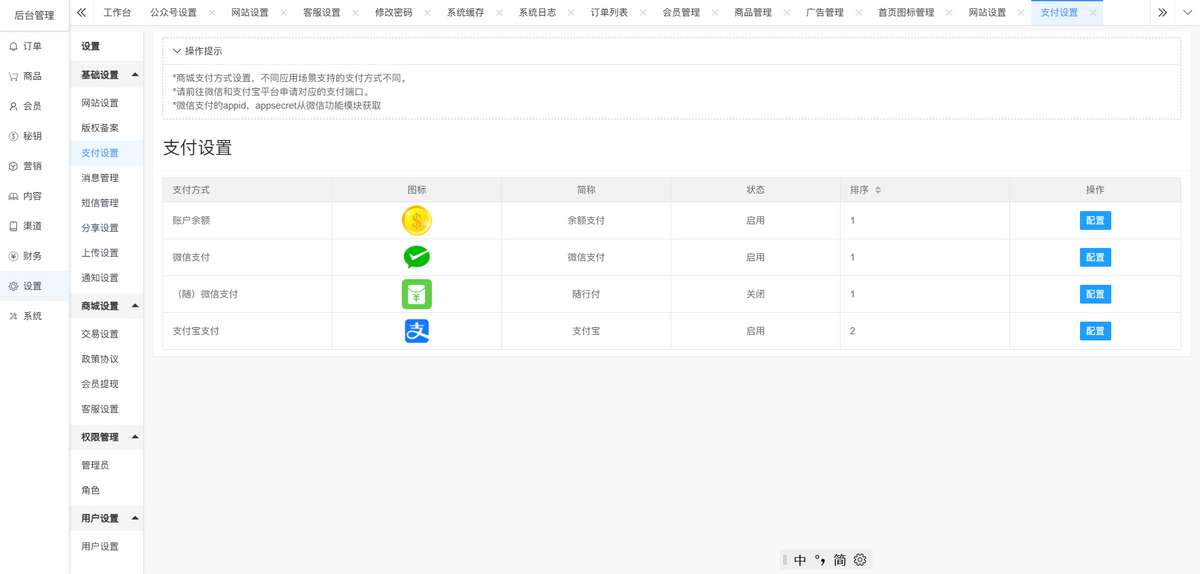This screenshot has width=1200, height=574.
Task: Configure 账户余额 payment with 配置 button
Action: pyautogui.click(x=1095, y=221)
